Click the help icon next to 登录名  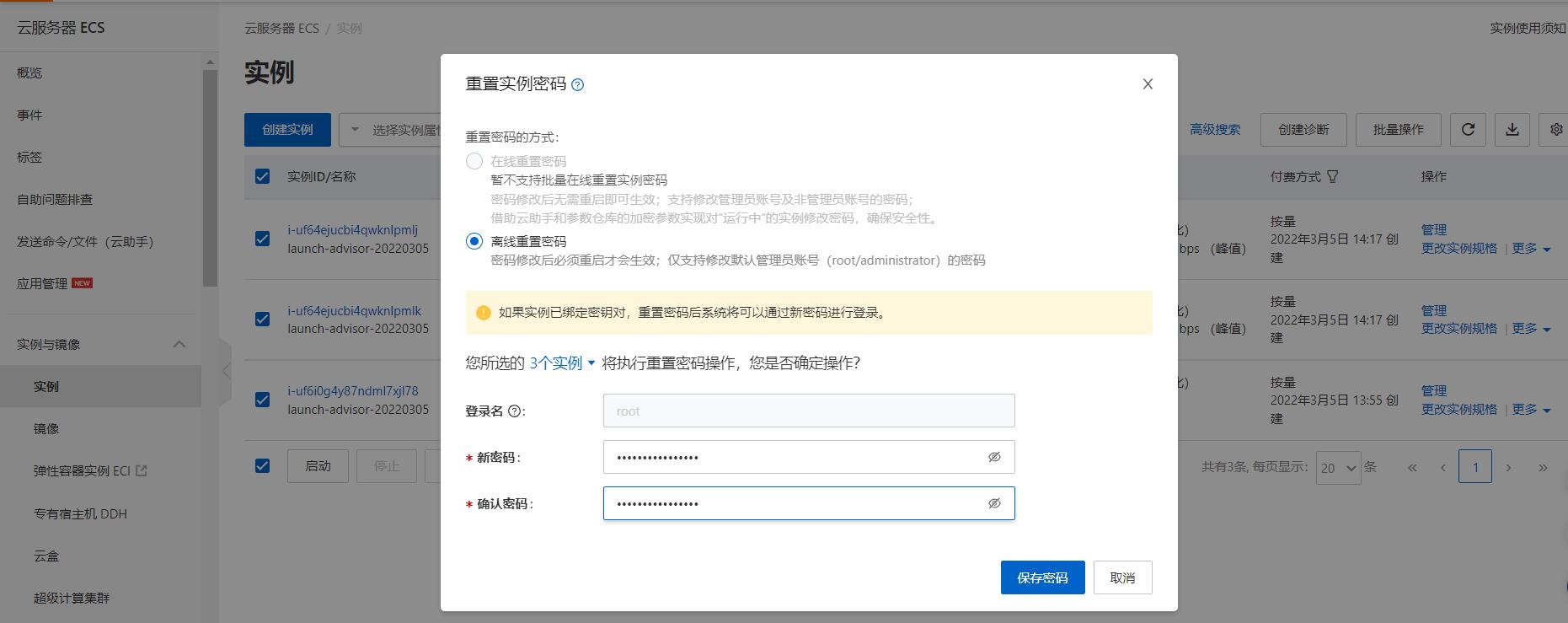pos(514,411)
